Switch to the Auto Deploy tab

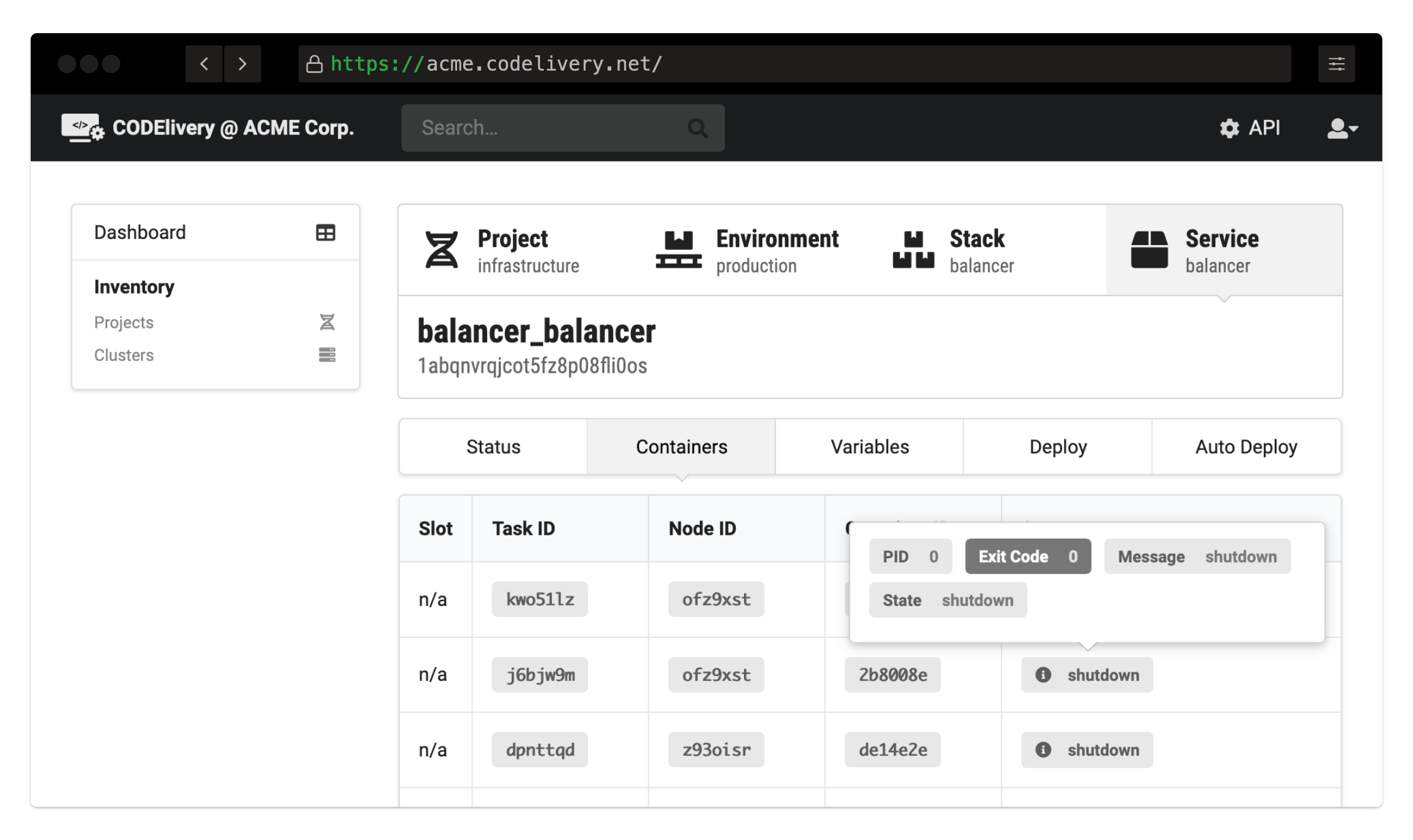point(1246,447)
